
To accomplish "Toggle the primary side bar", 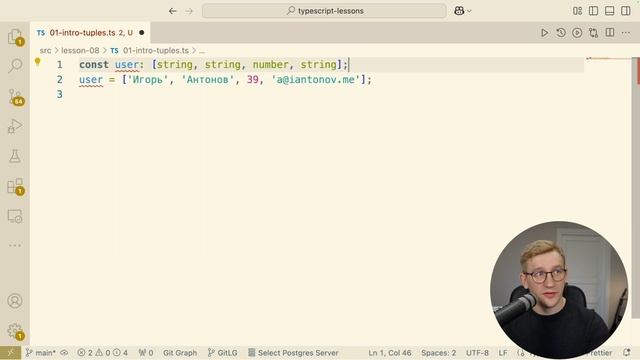I will click(593, 11).
